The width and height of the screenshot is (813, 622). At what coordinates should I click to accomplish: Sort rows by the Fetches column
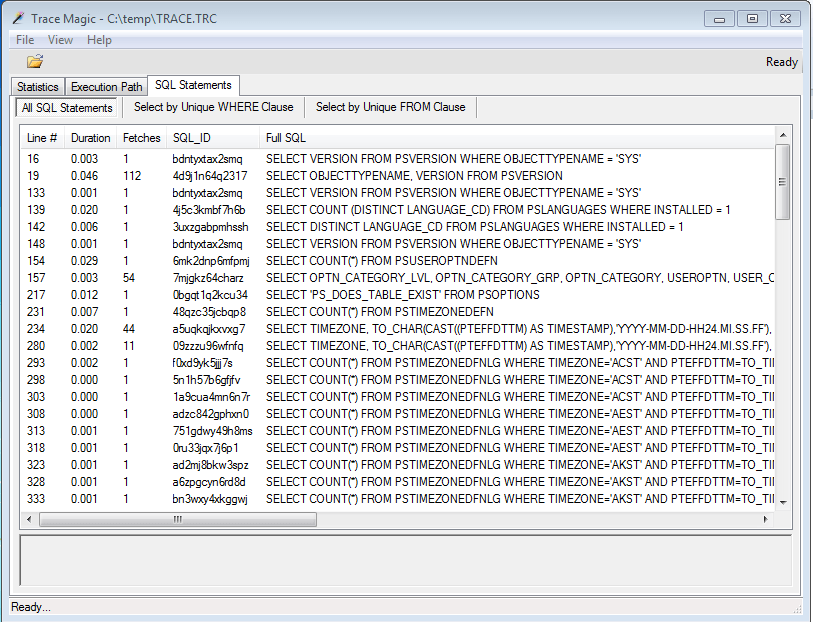(x=141, y=138)
